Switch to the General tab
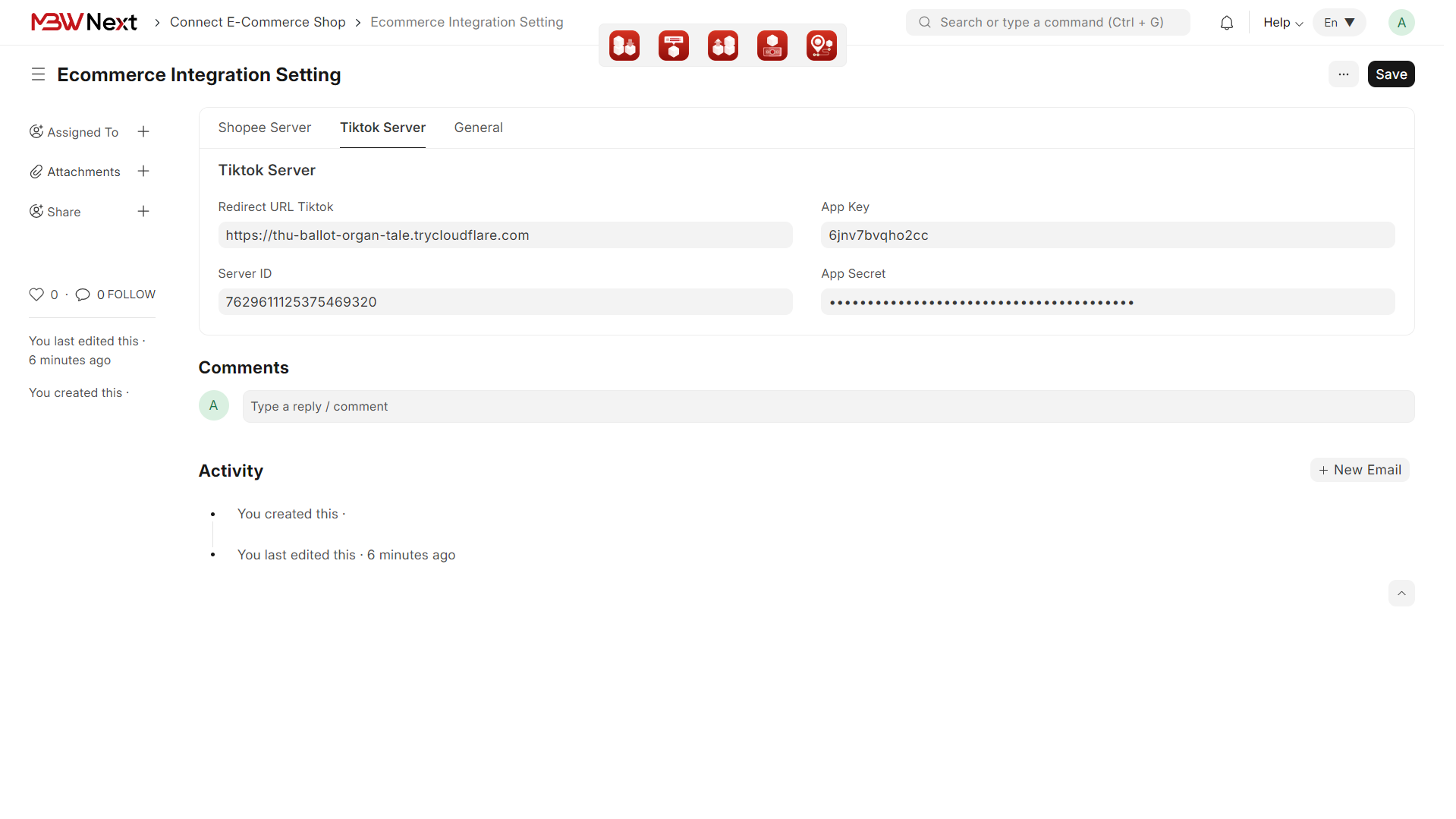This screenshot has height=819, width=1456. pyautogui.click(x=479, y=128)
